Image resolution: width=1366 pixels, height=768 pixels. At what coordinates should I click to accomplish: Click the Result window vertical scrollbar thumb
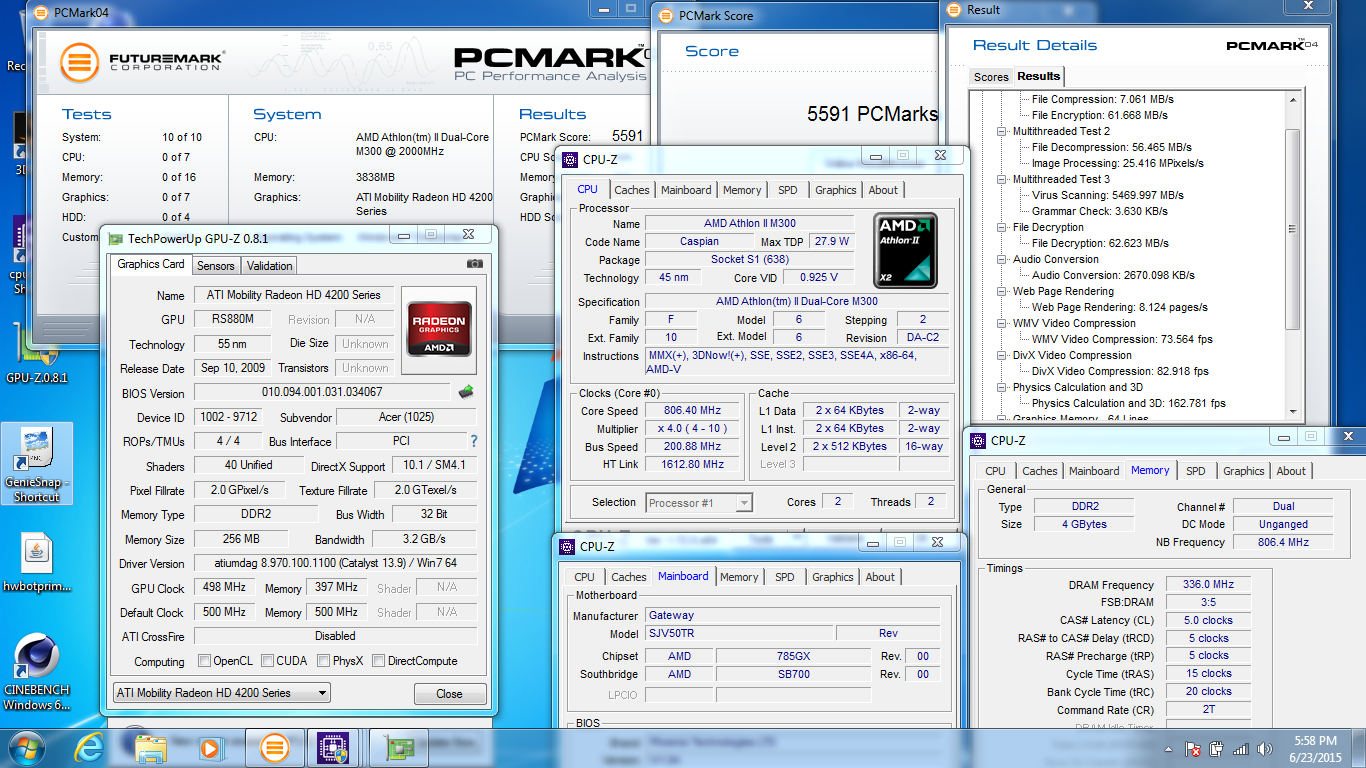(1292, 230)
